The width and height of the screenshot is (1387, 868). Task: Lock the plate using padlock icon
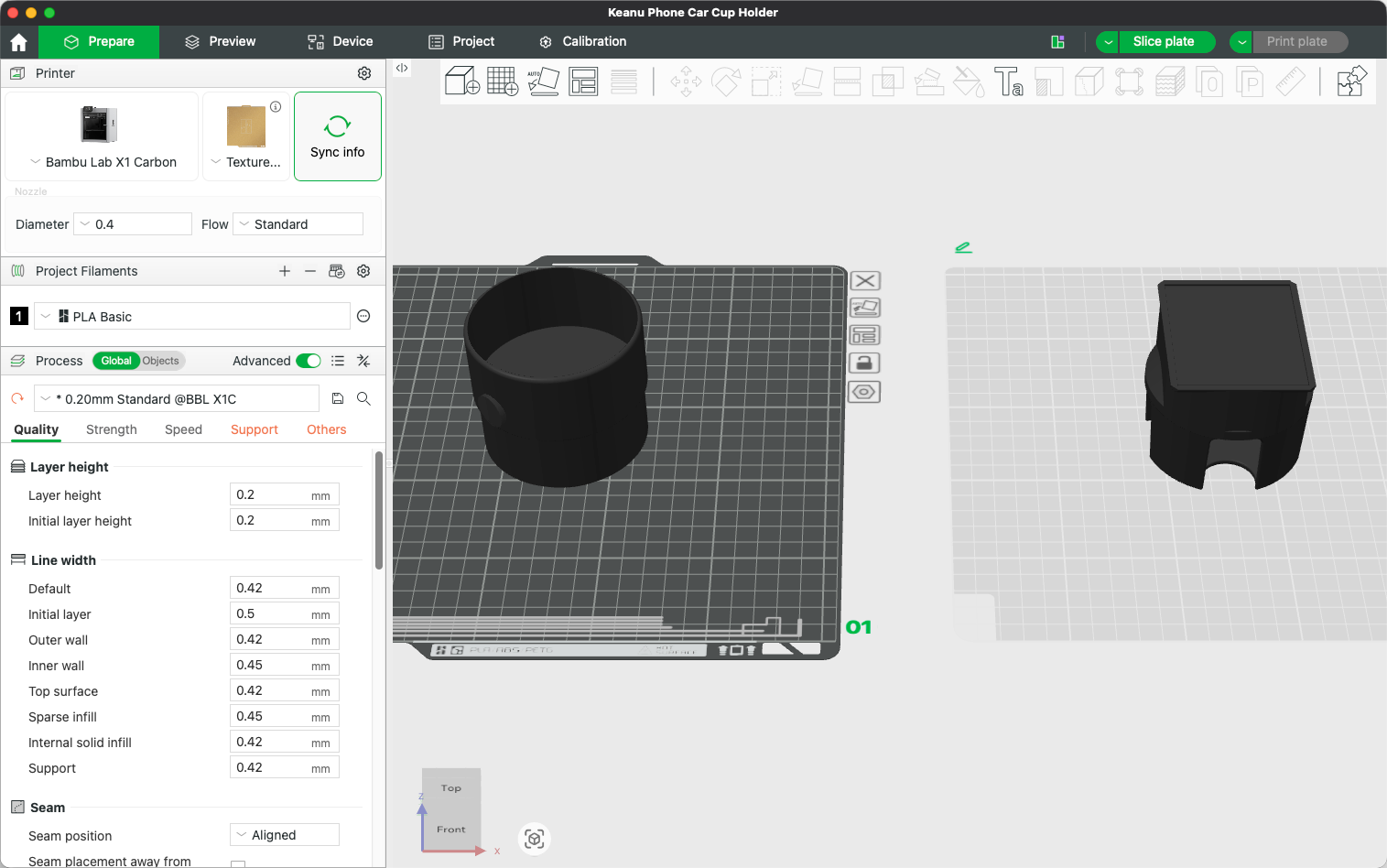click(864, 363)
